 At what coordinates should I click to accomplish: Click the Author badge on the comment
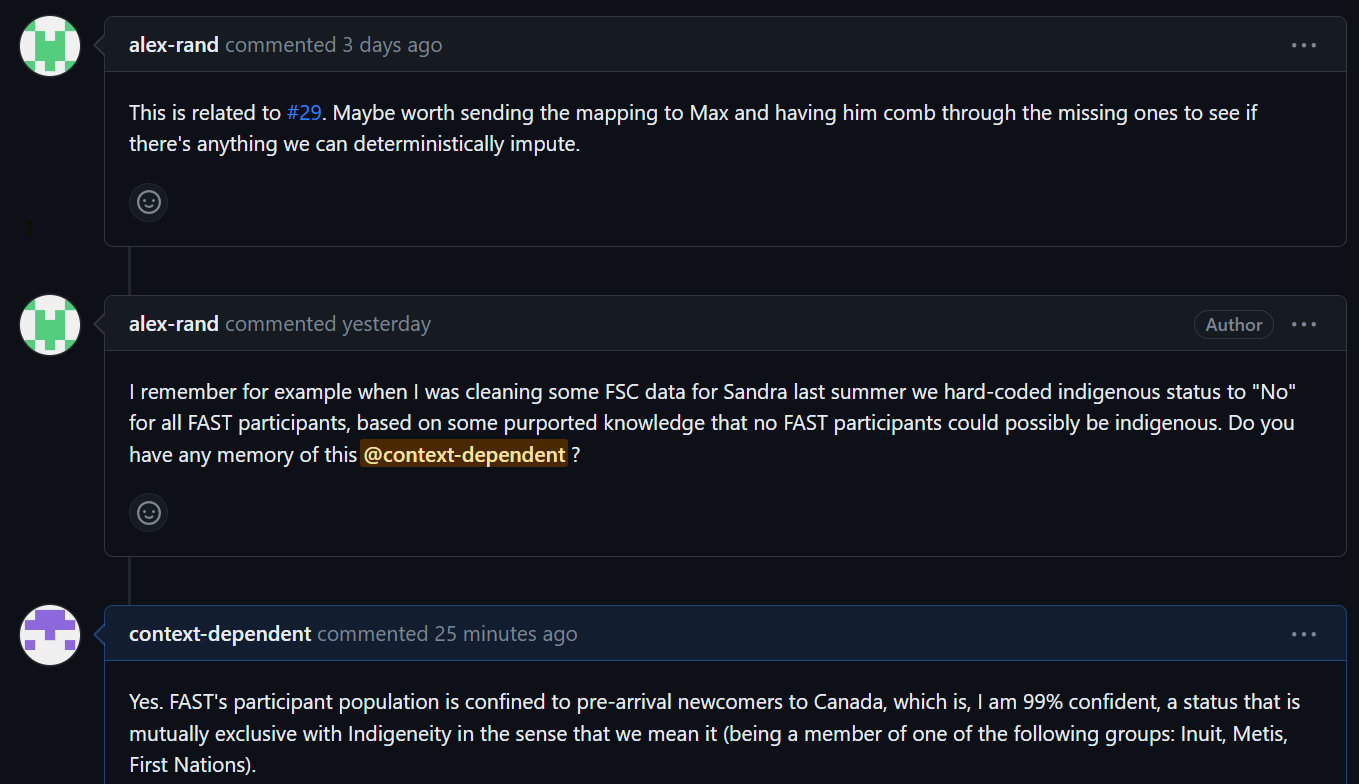tap(1233, 324)
